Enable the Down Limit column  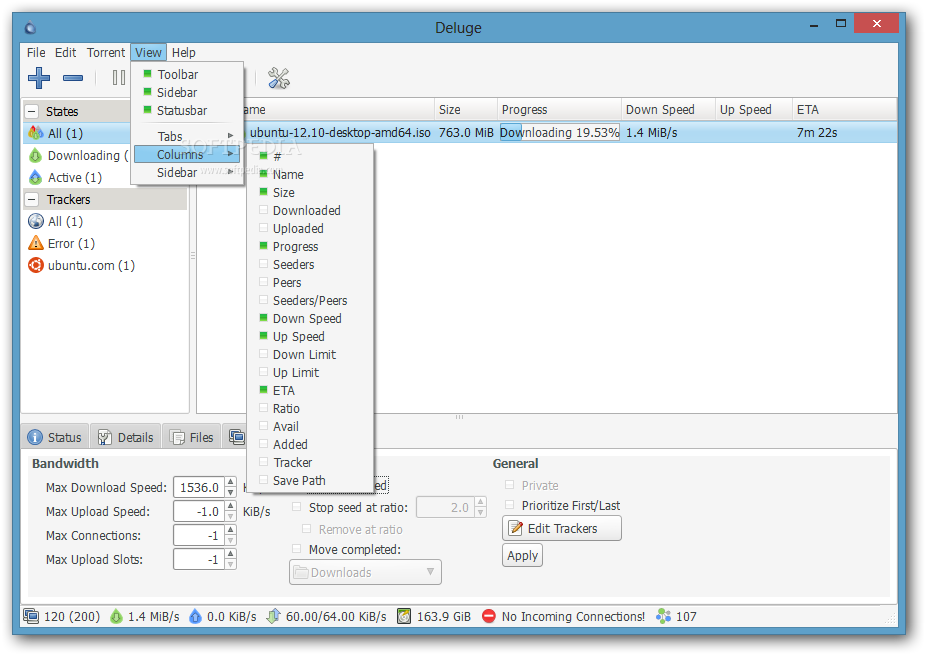coord(311,354)
